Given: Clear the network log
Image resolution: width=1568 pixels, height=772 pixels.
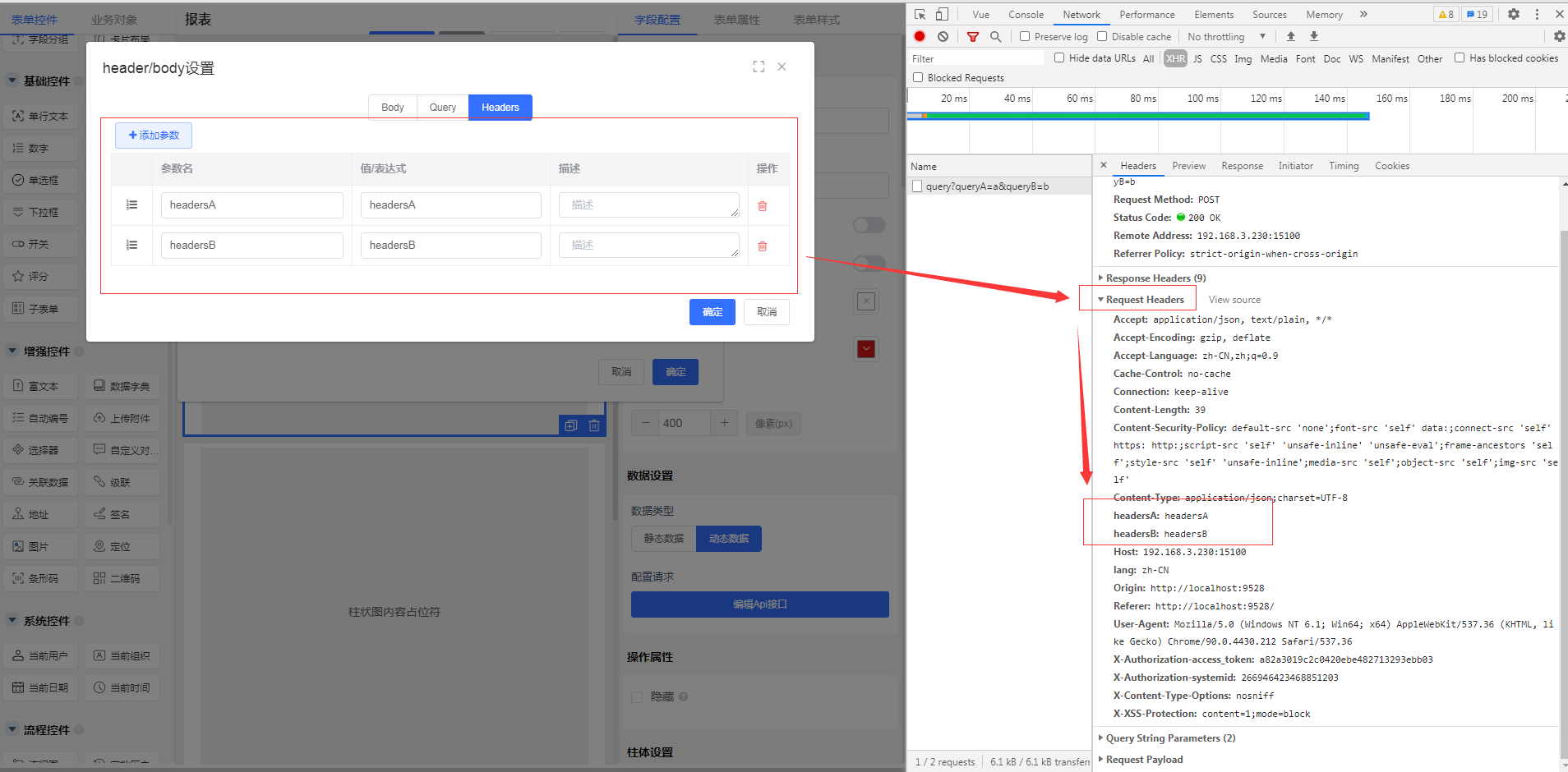Looking at the screenshot, I should [943, 36].
